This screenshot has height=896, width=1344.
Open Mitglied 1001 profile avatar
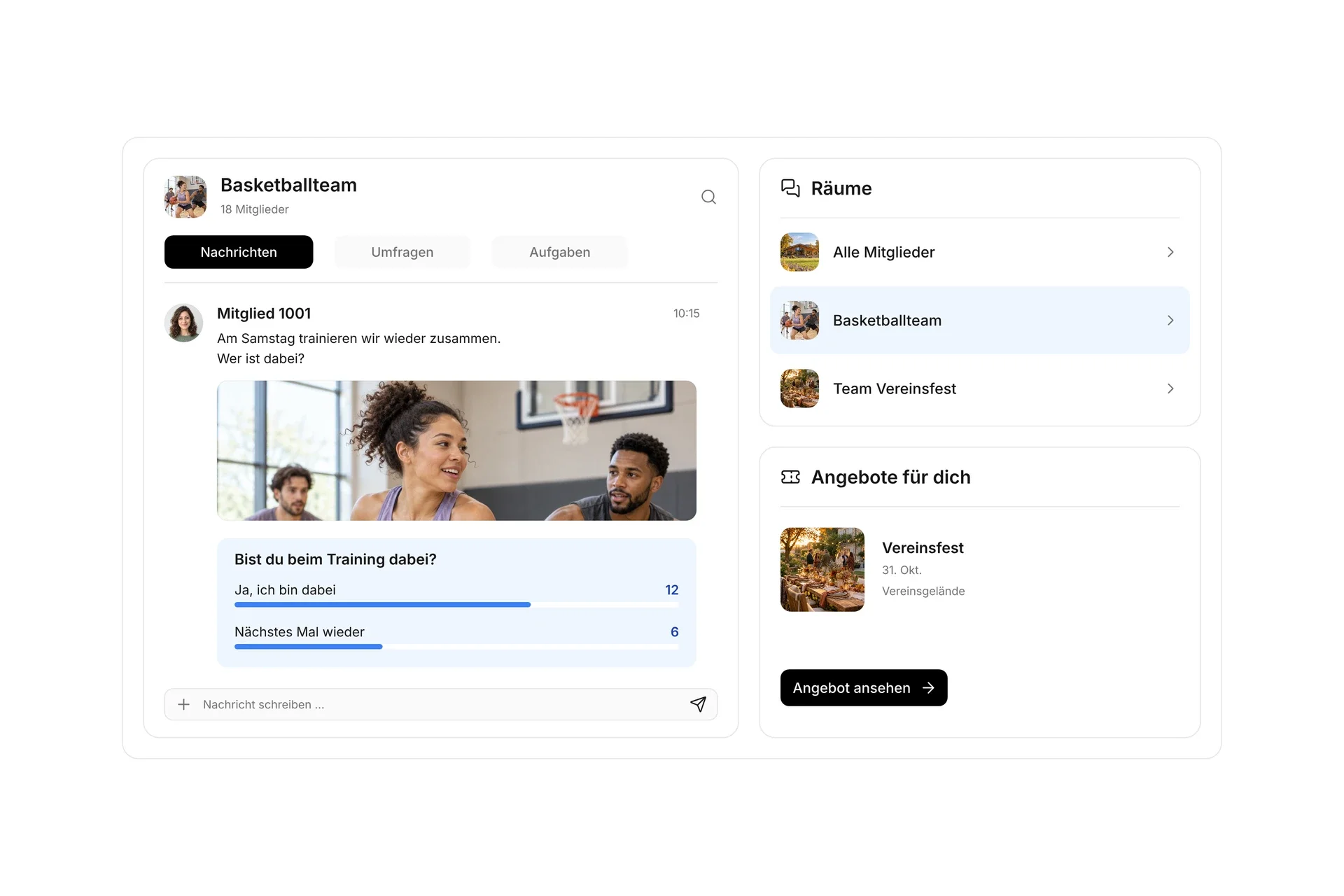pyautogui.click(x=183, y=323)
